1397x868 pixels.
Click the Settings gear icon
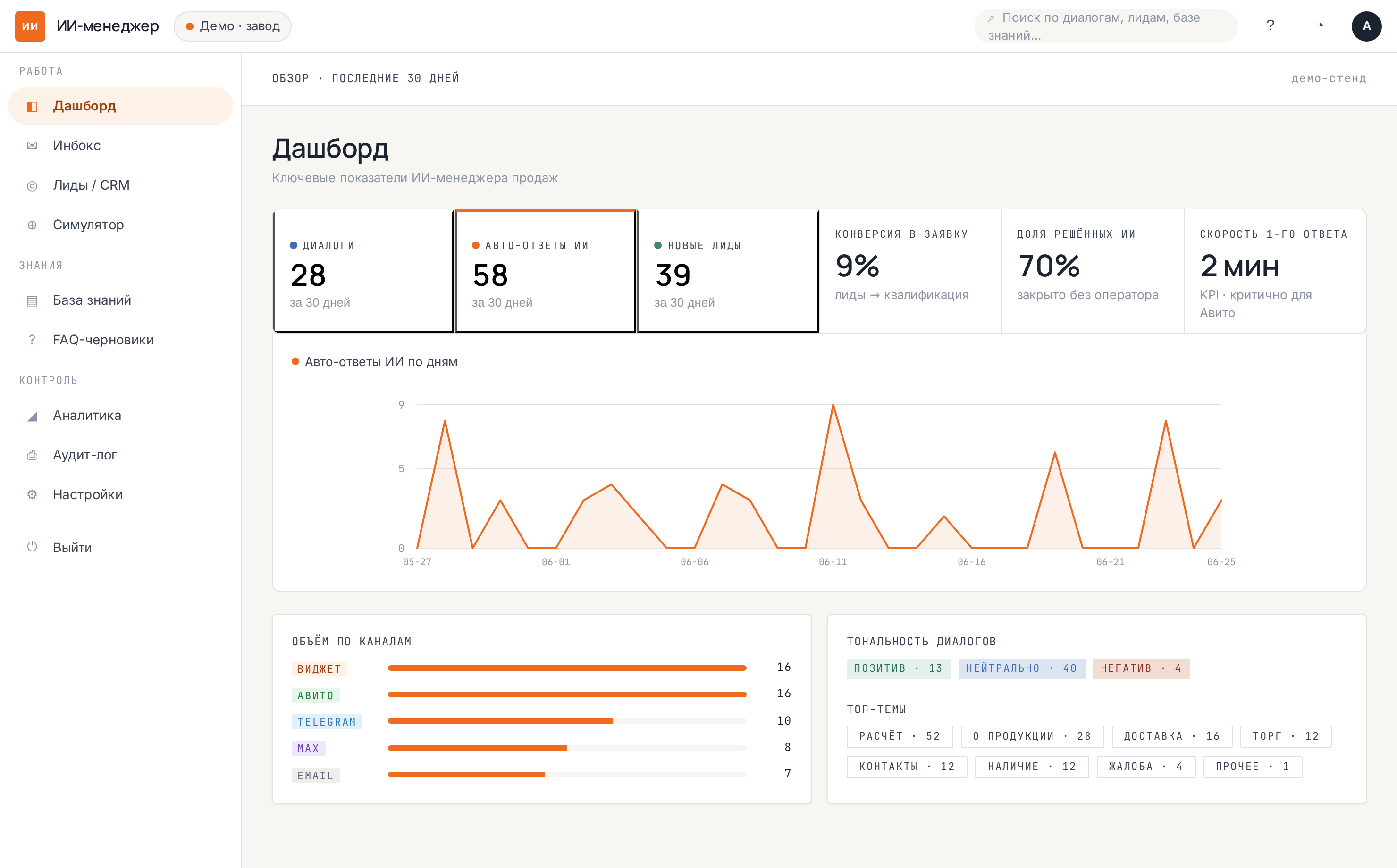32,494
